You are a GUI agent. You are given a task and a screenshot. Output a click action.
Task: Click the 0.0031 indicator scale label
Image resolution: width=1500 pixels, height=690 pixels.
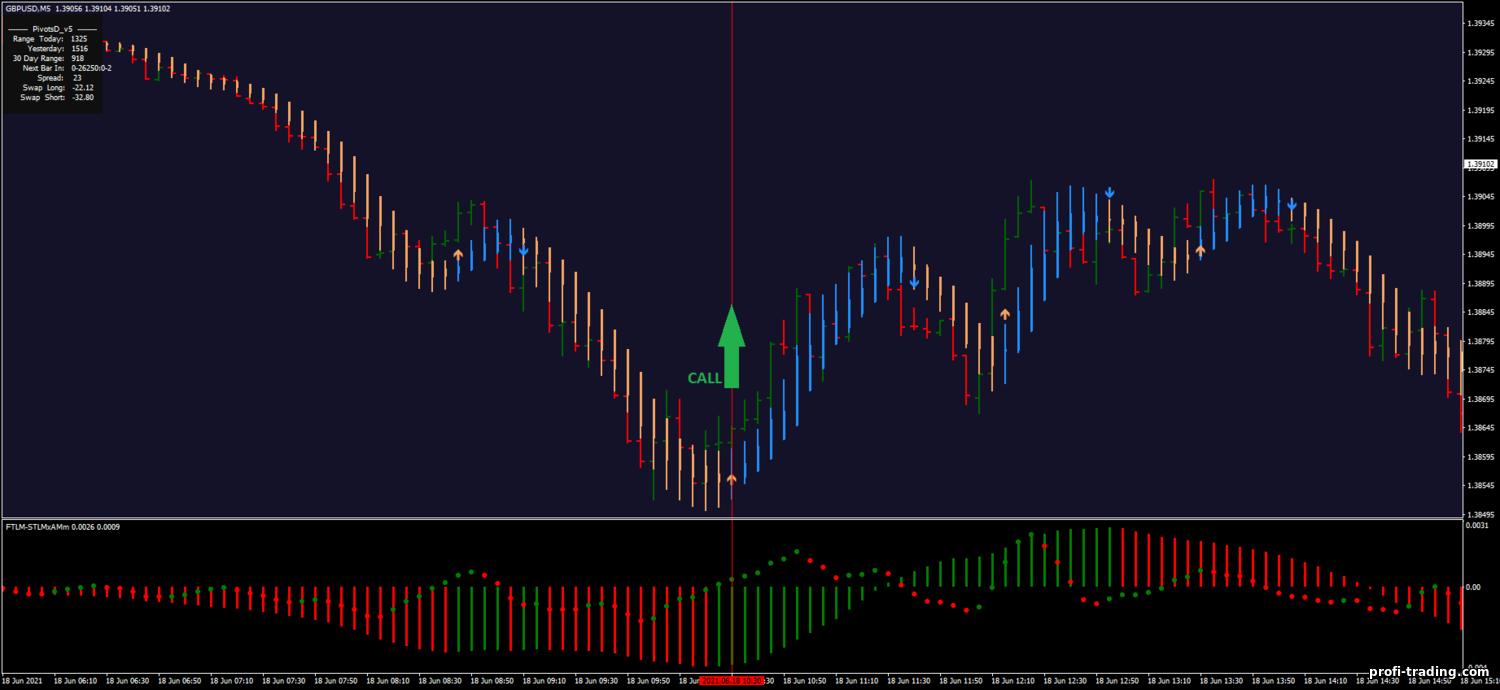1477,525
